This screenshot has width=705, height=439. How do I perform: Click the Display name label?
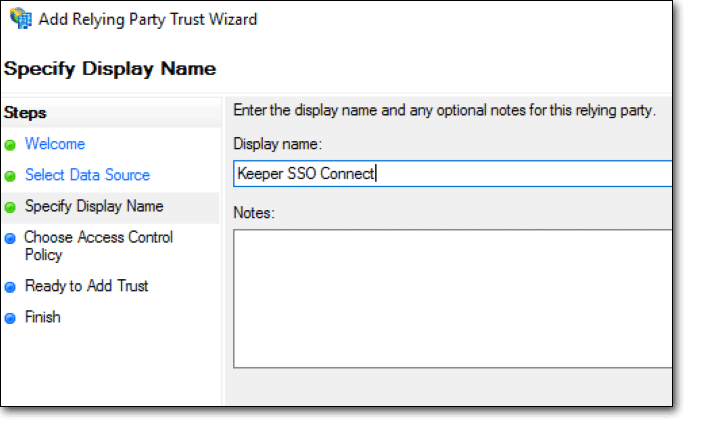[277, 144]
